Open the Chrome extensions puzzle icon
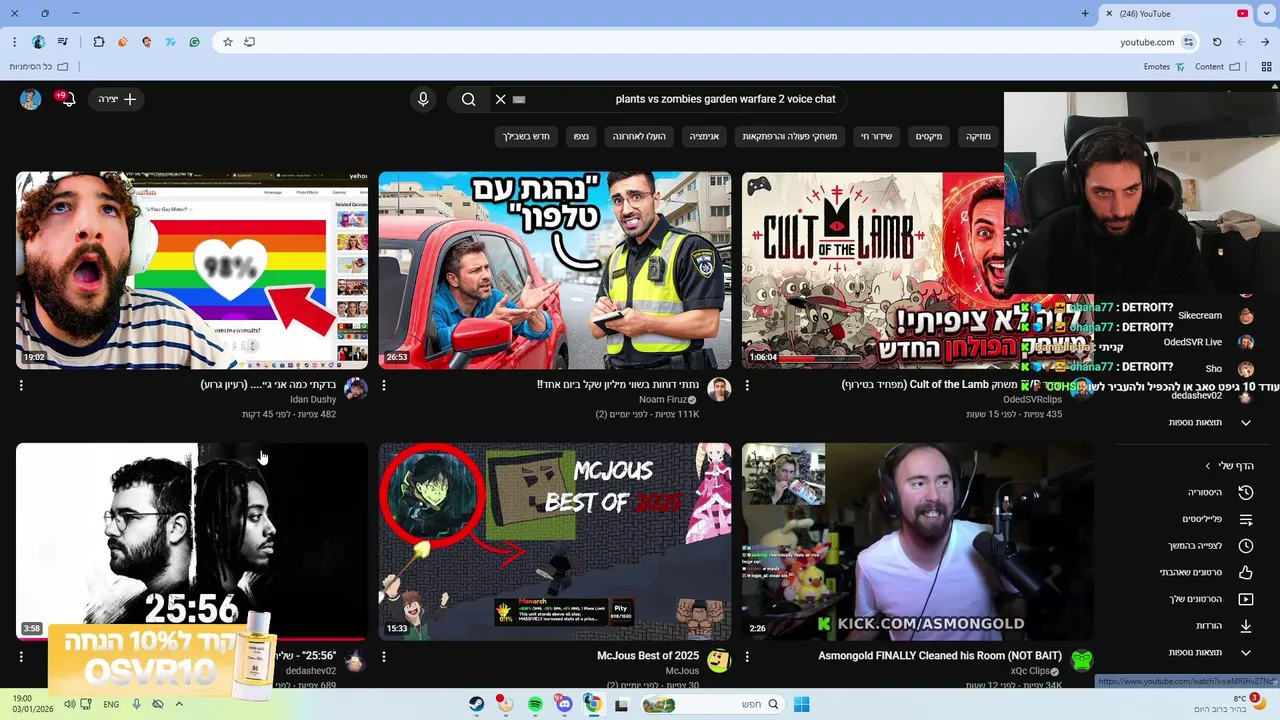This screenshot has width=1280, height=720. coord(98,42)
